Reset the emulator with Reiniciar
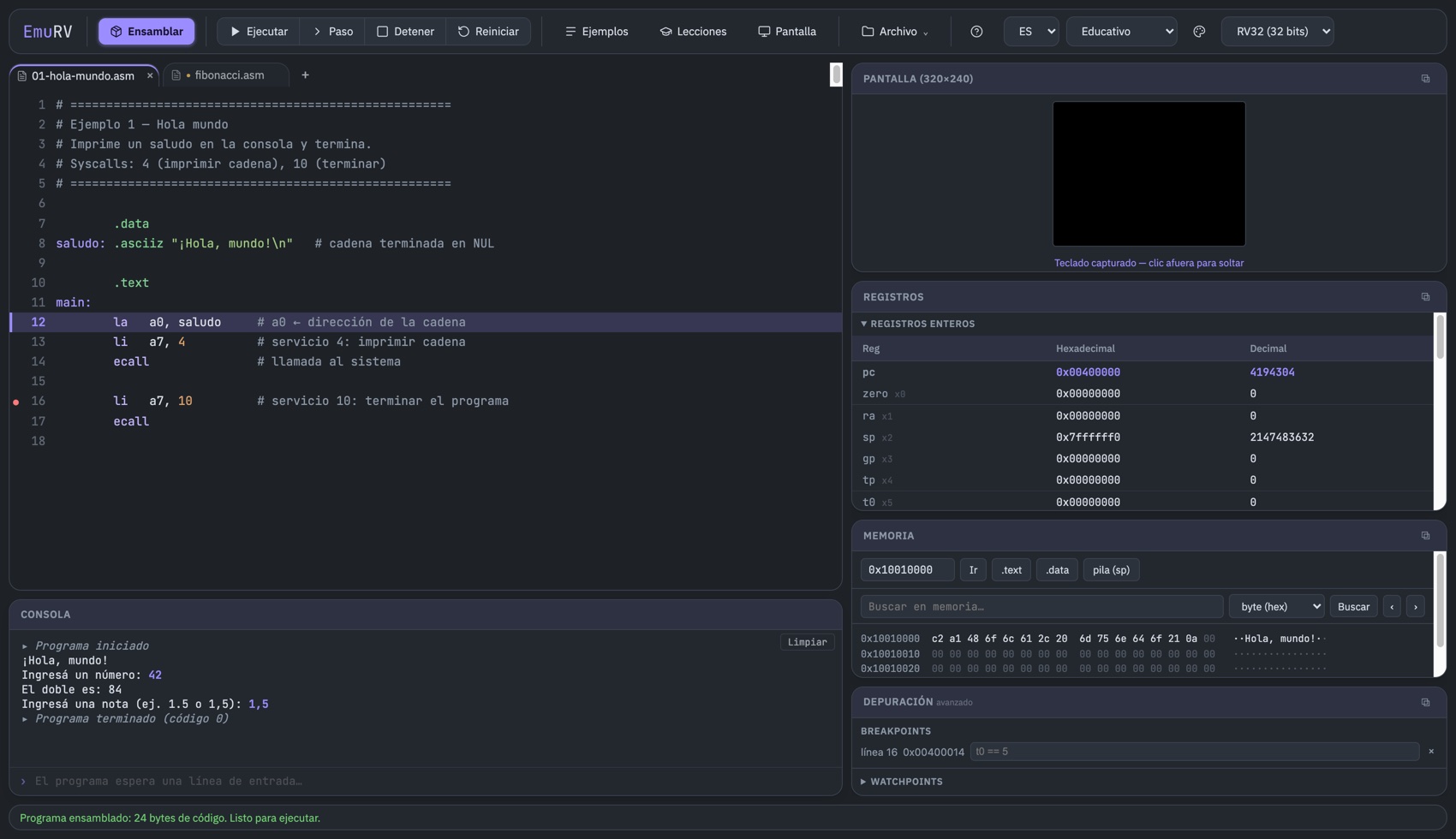This screenshot has height=839, width=1456. click(x=488, y=32)
